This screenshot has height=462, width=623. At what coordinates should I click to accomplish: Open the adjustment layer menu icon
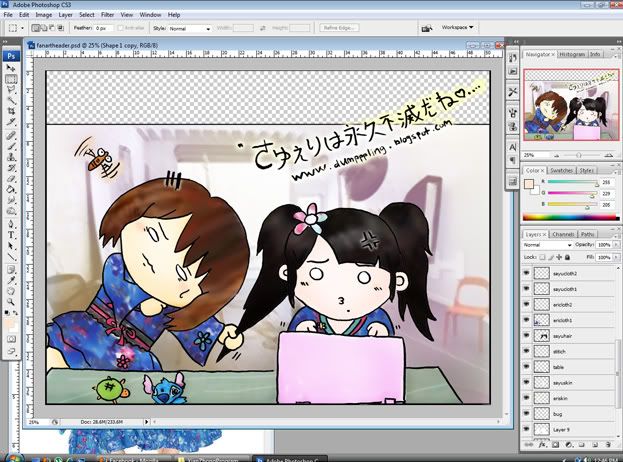click(569, 445)
